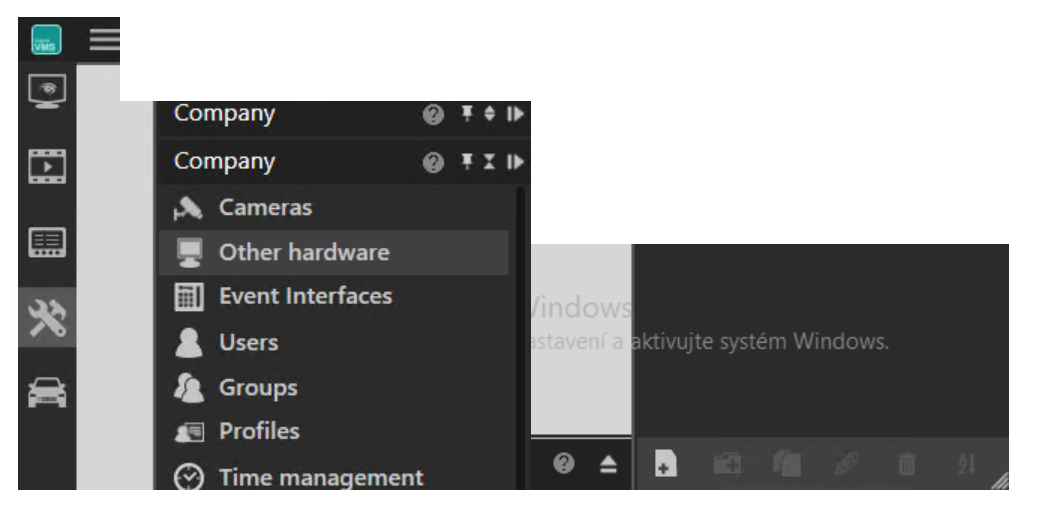
Task: Select the Other hardware entry
Action: [x=304, y=253]
